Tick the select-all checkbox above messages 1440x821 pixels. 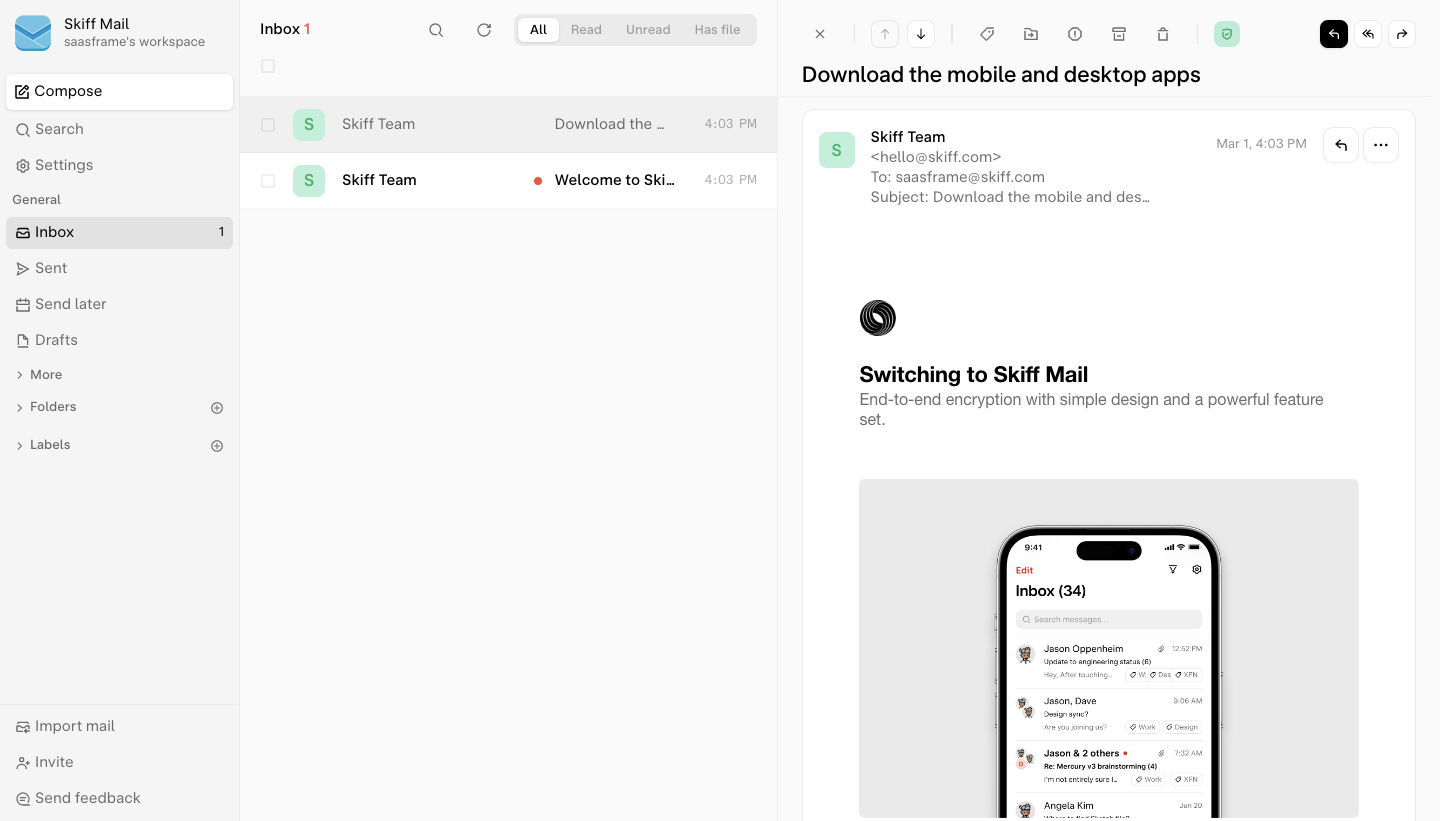click(x=268, y=66)
